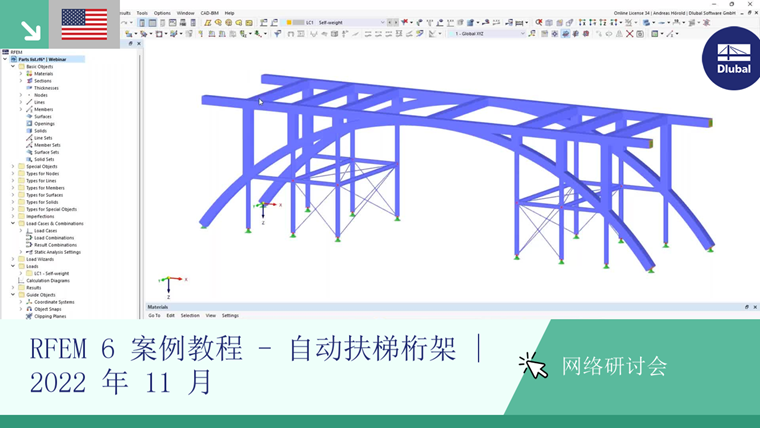Click the US flag language thumbnail
Image resolution: width=760 pixels, height=428 pixels.
[x=84, y=24]
